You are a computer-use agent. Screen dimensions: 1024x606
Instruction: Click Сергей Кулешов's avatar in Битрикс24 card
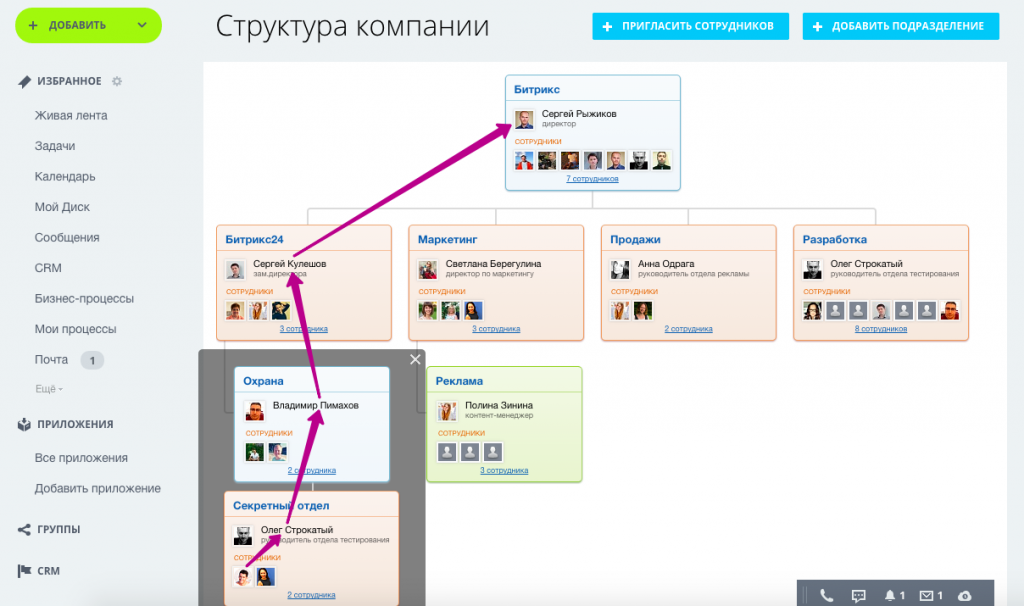[x=235, y=269]
